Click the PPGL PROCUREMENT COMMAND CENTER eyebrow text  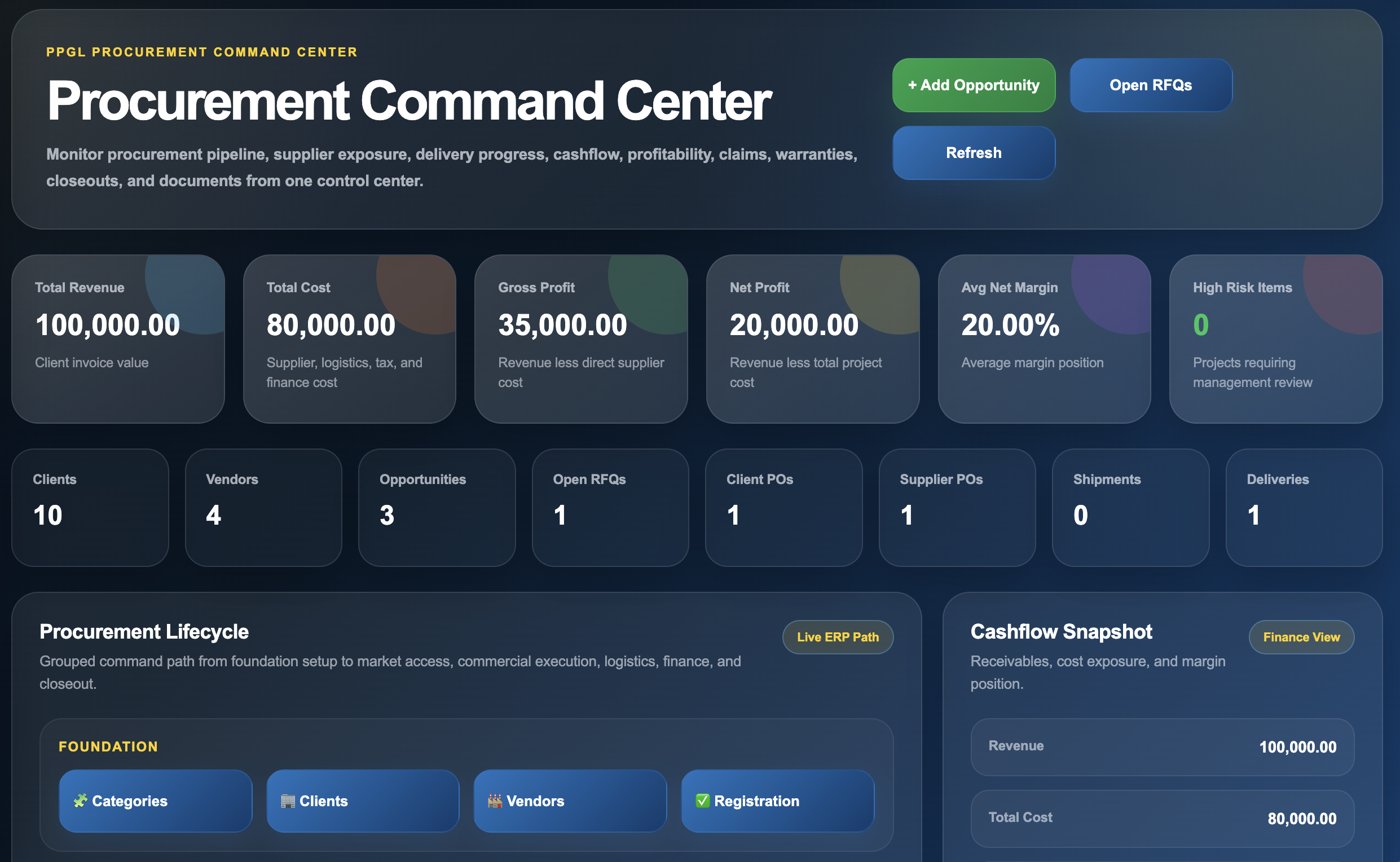(x=202, y=52)
